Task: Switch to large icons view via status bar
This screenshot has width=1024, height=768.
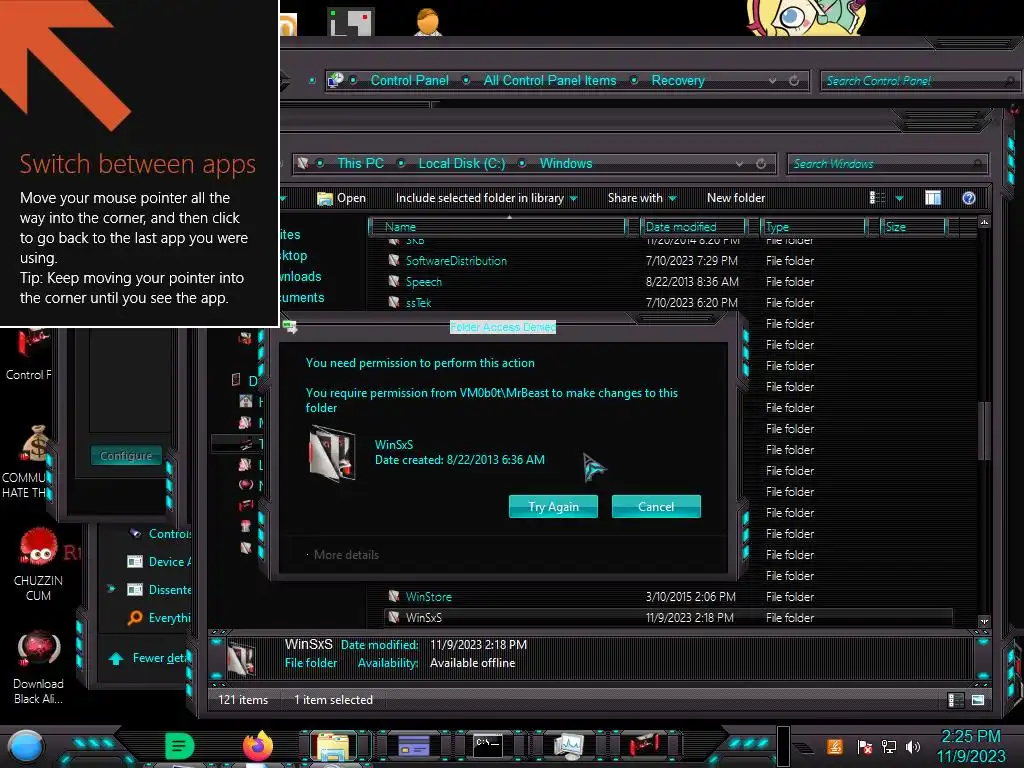Action: pos(978,700)
